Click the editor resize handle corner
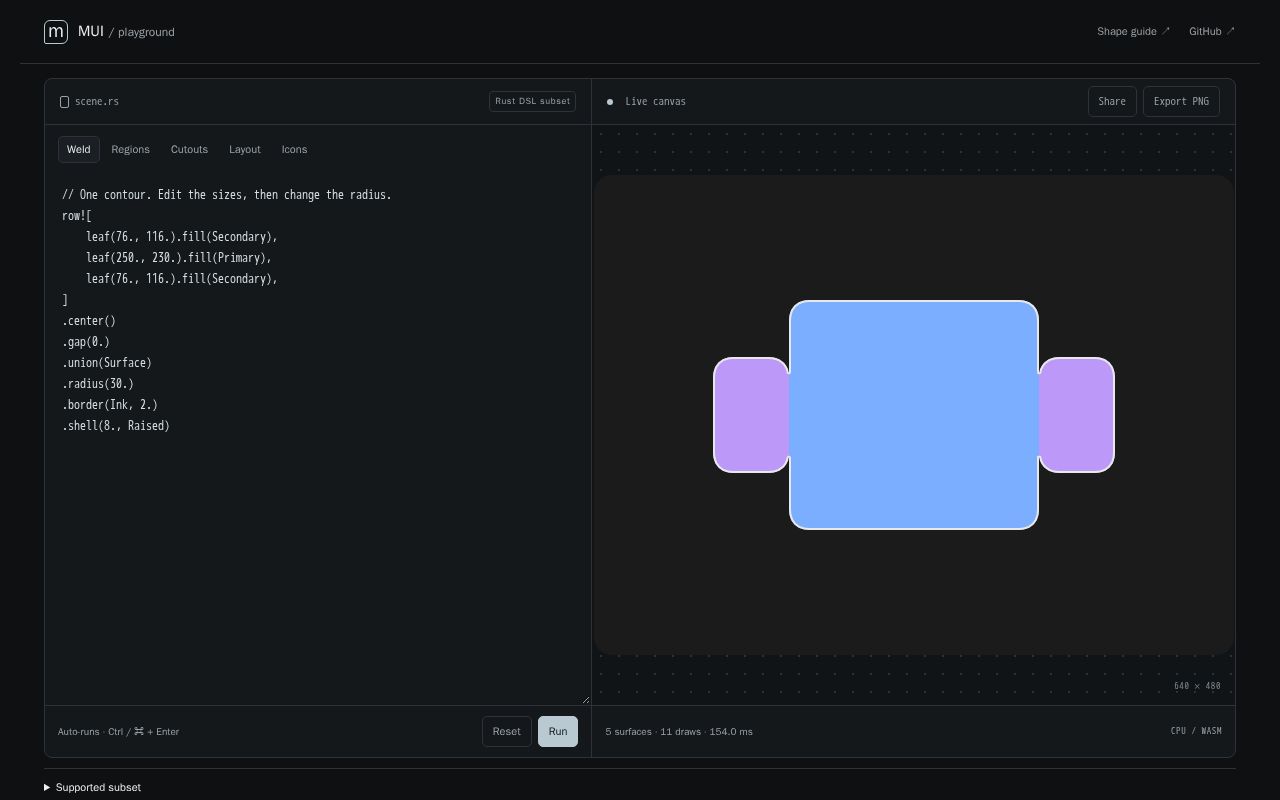Viewport: 1280px width, 800px height. coord(586,699)
